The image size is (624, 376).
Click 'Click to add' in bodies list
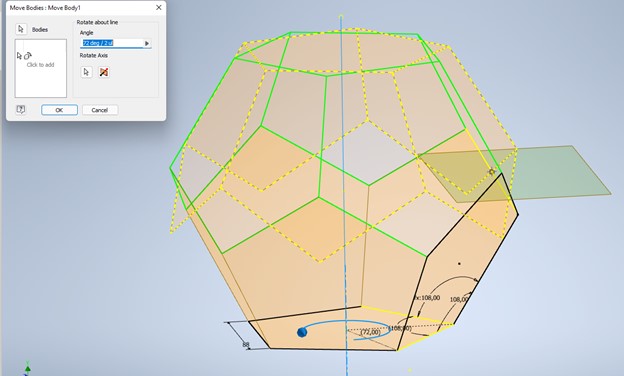(x=41, y=65)
